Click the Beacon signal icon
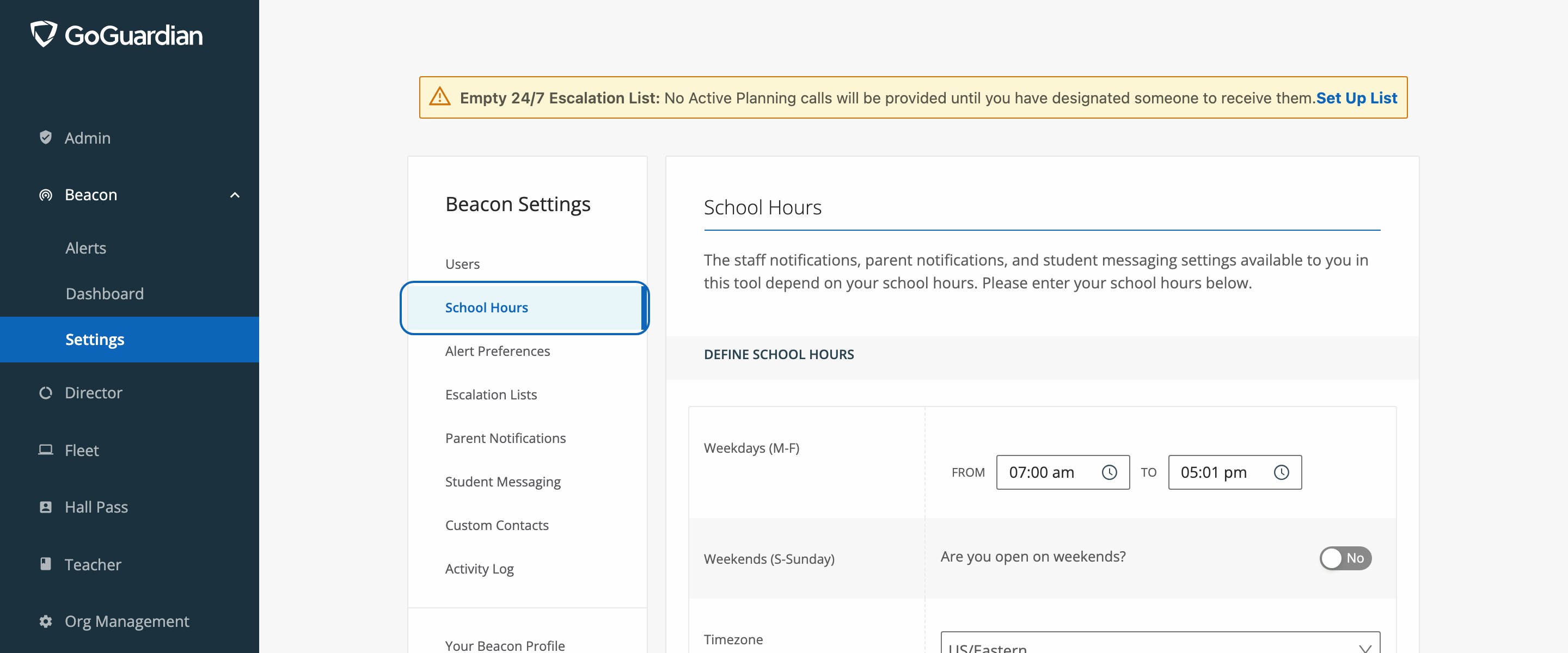 [x=46, y=195]
